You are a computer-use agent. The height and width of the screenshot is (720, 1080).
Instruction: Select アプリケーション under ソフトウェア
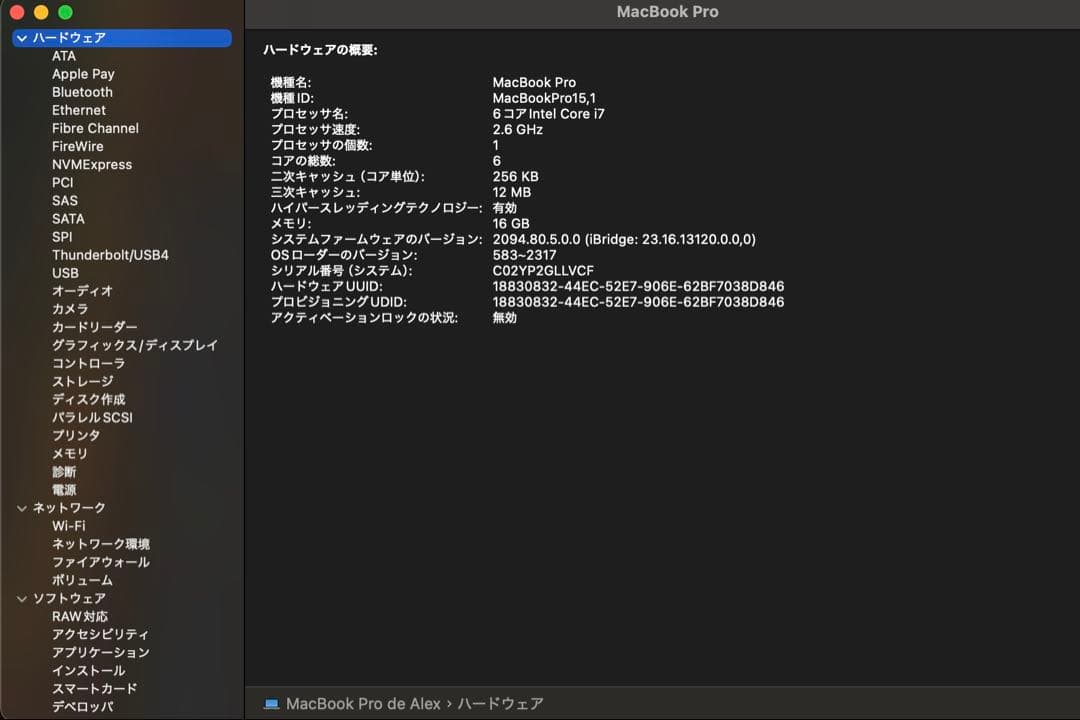pyautogui.click(x=100, y=651)
